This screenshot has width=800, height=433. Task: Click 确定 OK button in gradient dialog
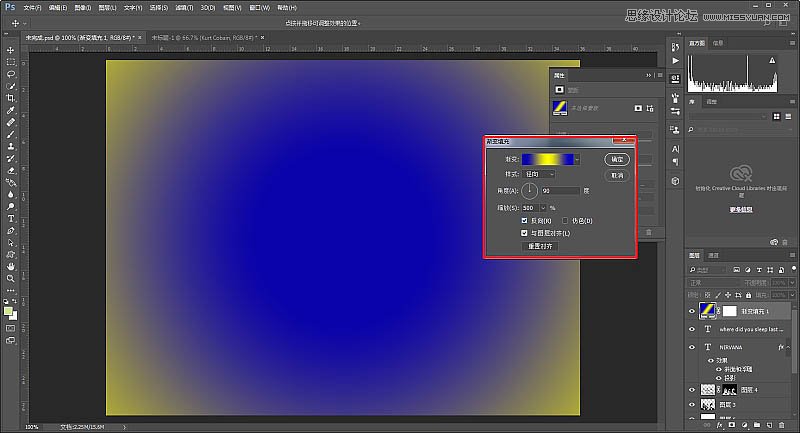pos(617,159)
